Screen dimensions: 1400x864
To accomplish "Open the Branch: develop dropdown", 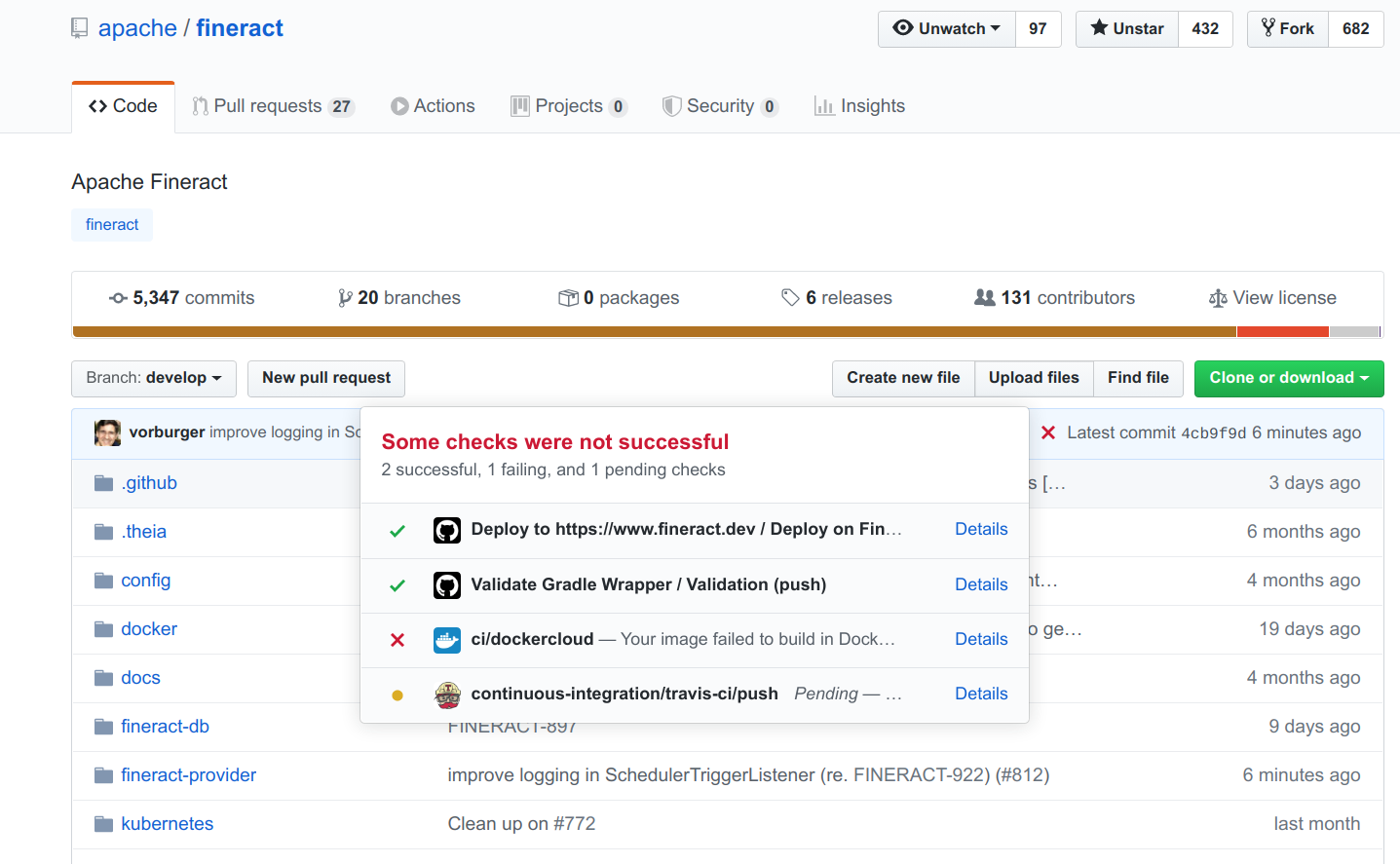I will pos(154,379).
